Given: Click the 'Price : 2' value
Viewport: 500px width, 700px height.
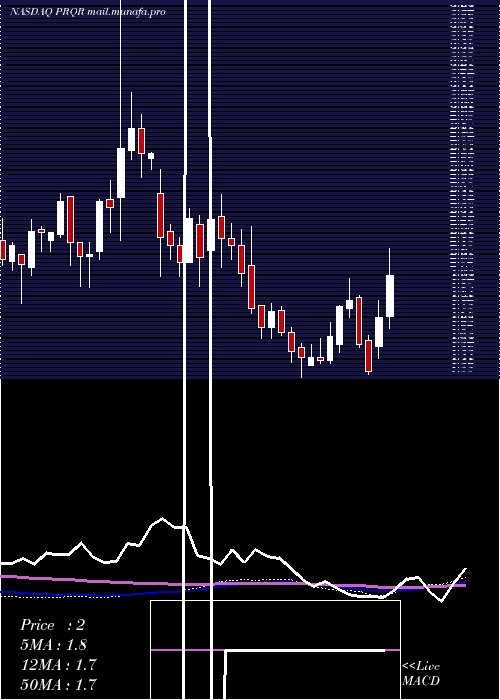Looking at the screenshot, I should point(53,625).
